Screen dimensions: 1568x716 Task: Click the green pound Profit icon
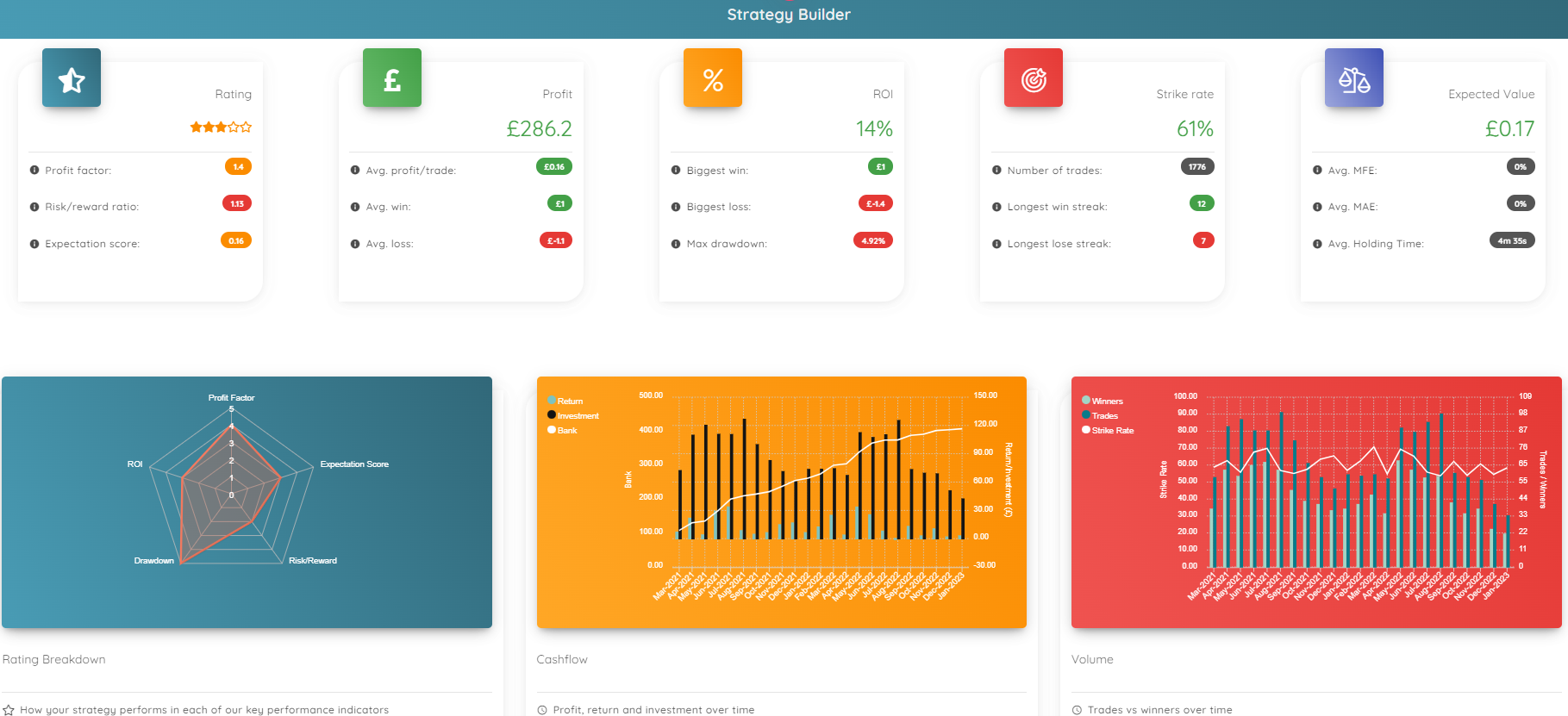pos(392,78)
